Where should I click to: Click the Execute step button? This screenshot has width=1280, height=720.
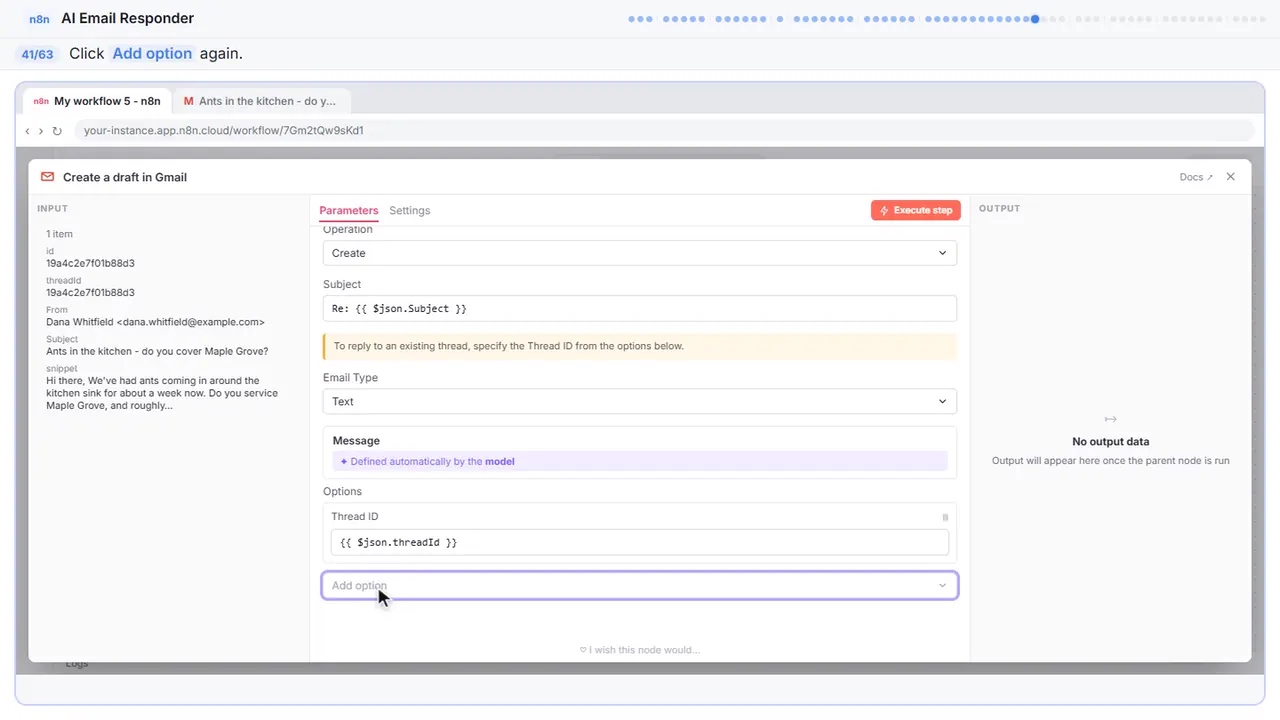coord(916,210)
